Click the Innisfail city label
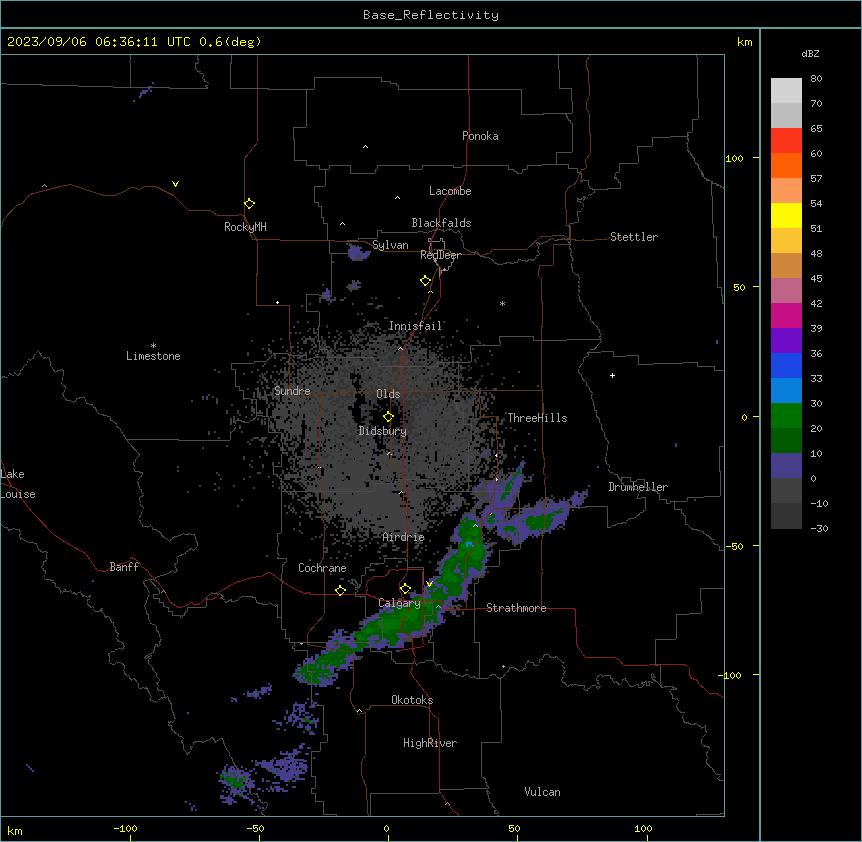Image resolution: width=862 pixels, height=842 pixels. pos(415,326)
